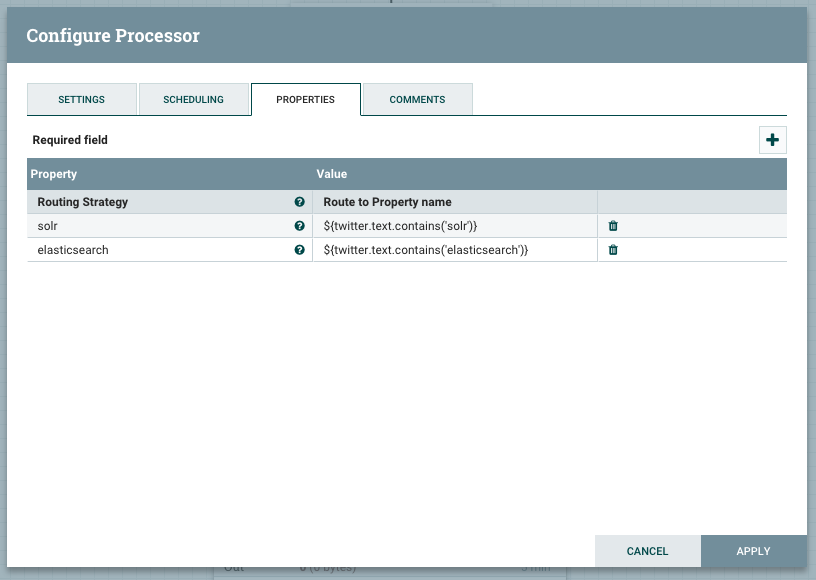
Task: Open help tooltip for the solr property
Action: [x=299, y=226]
